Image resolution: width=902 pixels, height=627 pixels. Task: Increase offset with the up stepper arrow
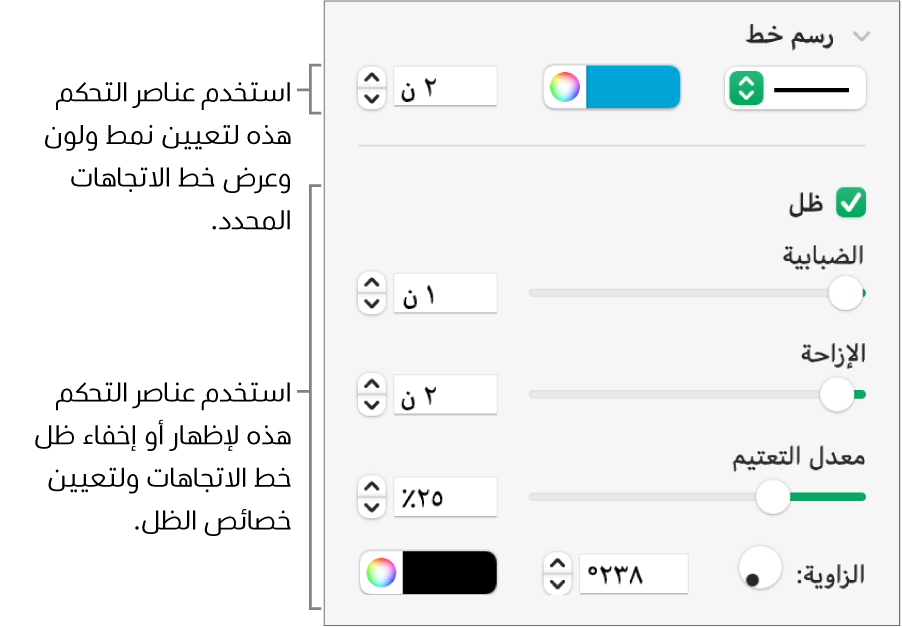[371, 385]
